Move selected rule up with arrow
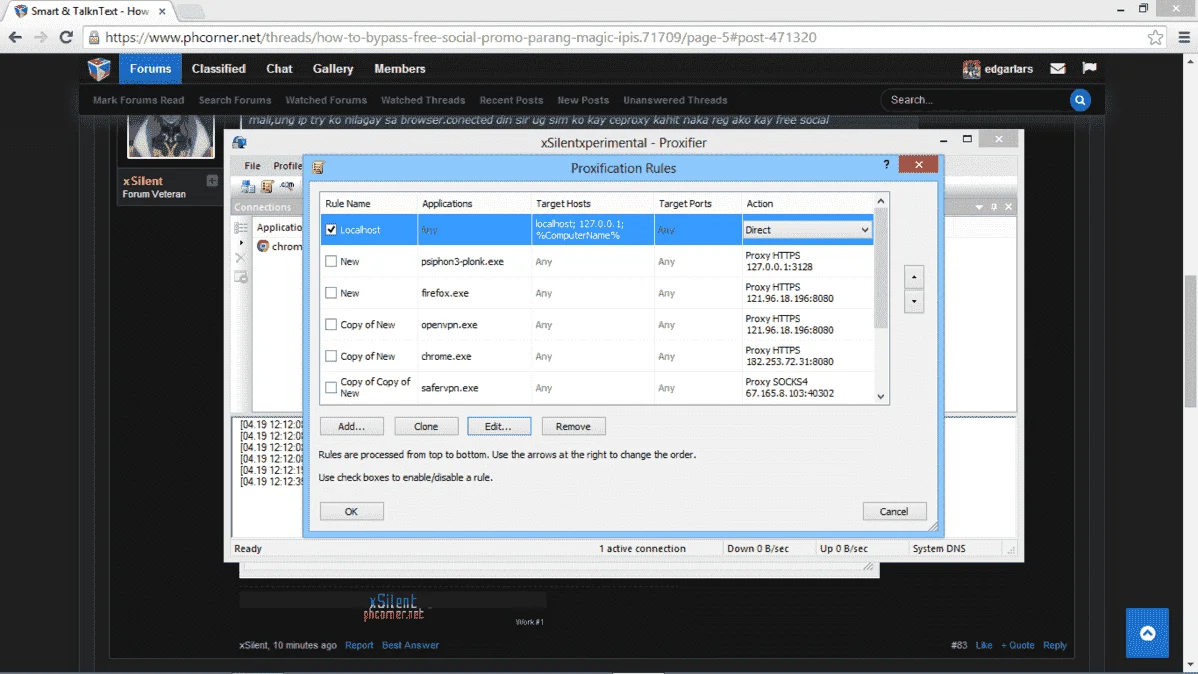The width and height of the screenshot is (1198, 674). click(x=914, y=277)
